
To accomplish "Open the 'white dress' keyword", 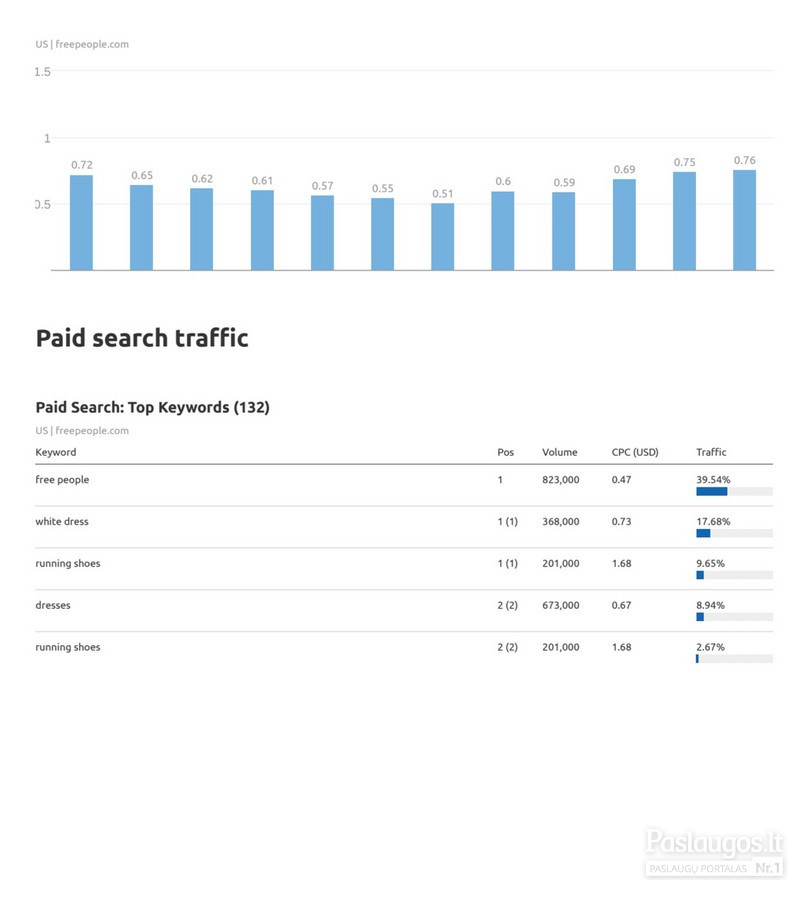I will click(62, 522).
